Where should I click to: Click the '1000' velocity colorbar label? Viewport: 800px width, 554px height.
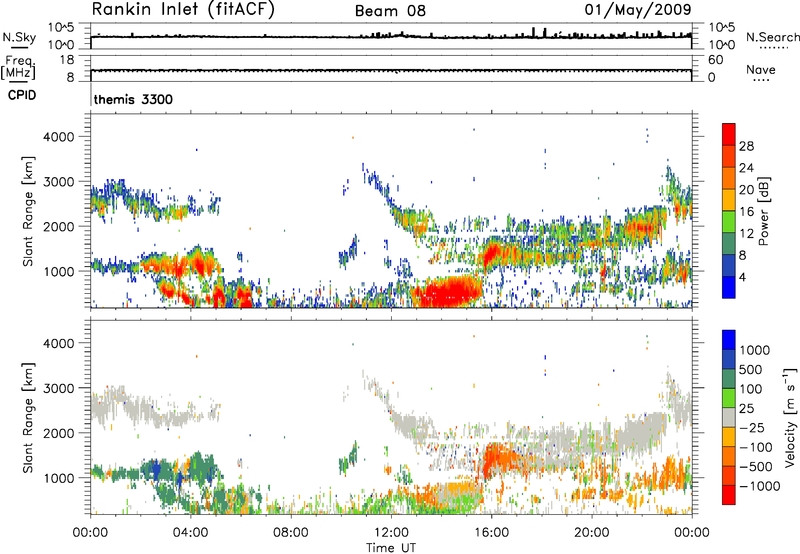(755, 350)
